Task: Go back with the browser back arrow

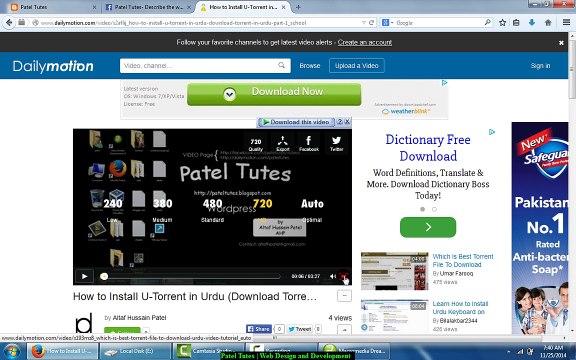Action: (x=9, y=23)
